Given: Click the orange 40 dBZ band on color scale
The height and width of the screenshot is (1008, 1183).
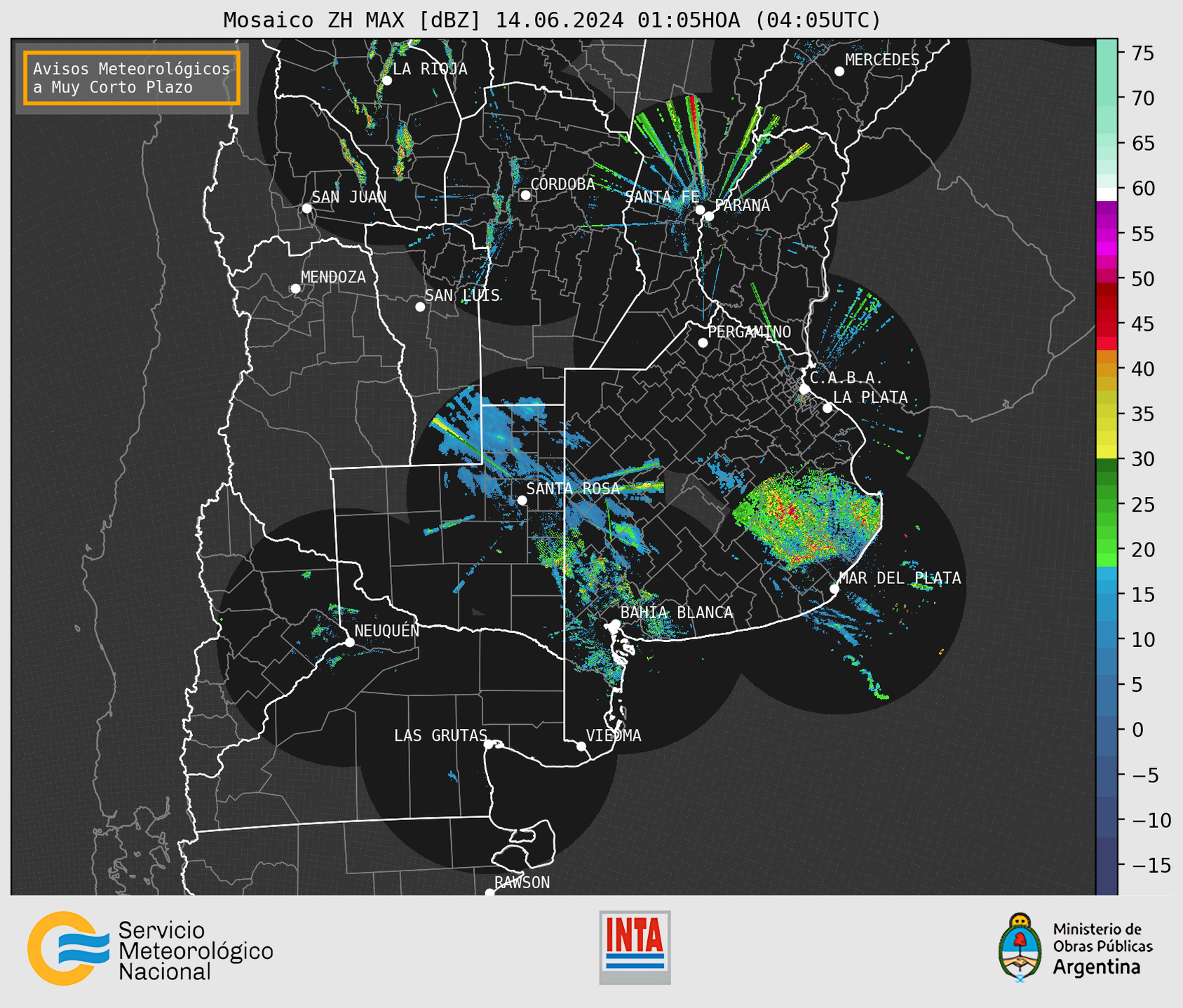Looking at the screenshot, I should (1107, 369).
